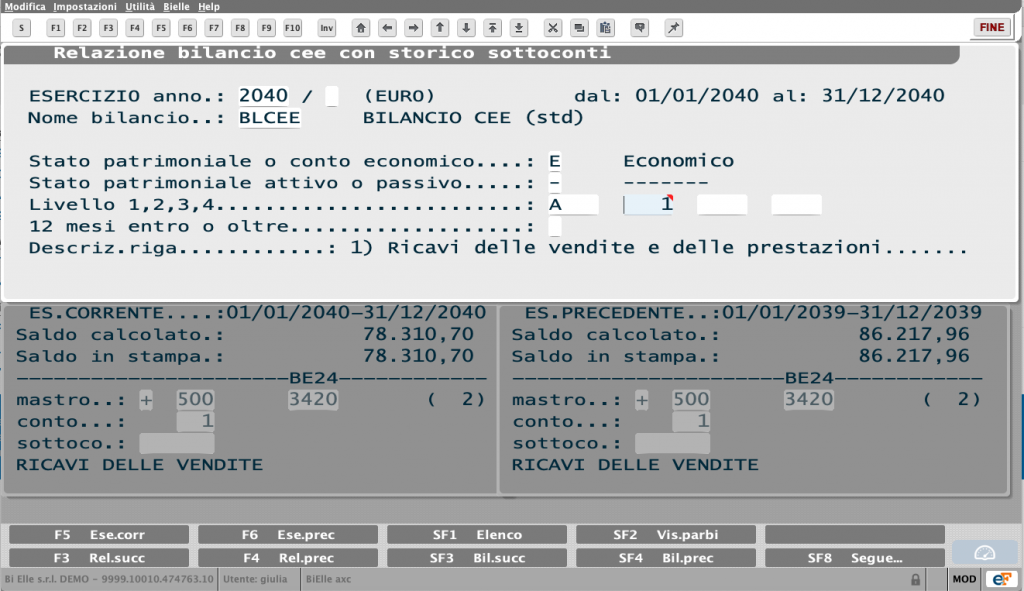Click the SF4 Bil.prec button
This screenshot has height=591, width=1024.
(x=666, y=558)
